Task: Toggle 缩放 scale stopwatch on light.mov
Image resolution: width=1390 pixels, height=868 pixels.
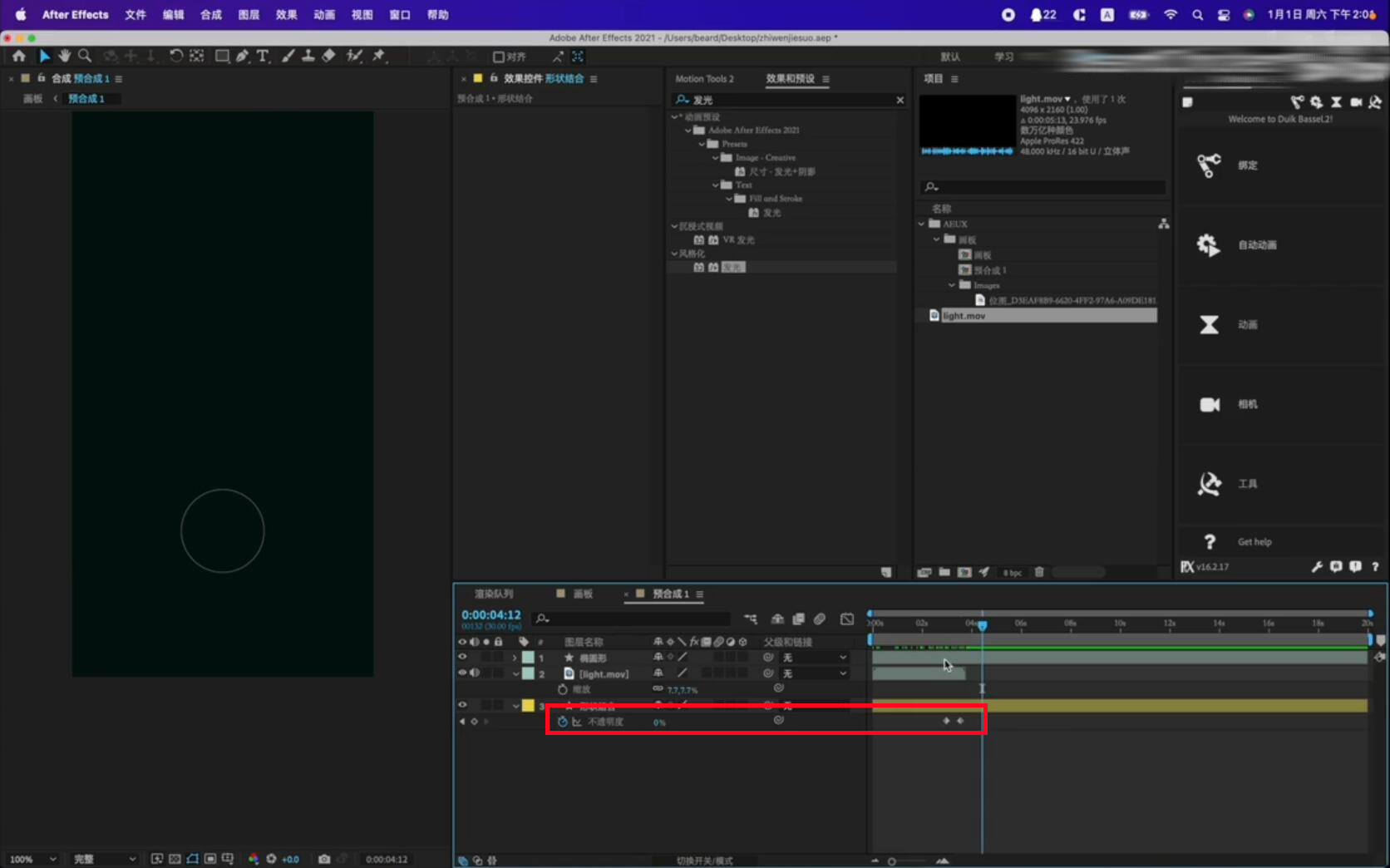Action: (x=563, y=689)
